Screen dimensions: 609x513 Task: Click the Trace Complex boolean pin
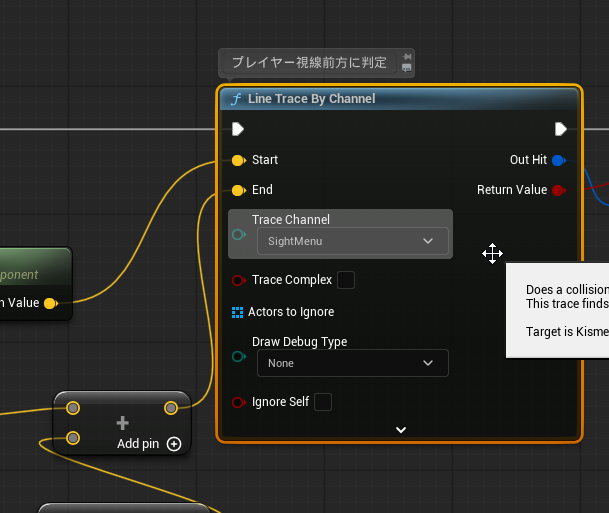point(238,280)
